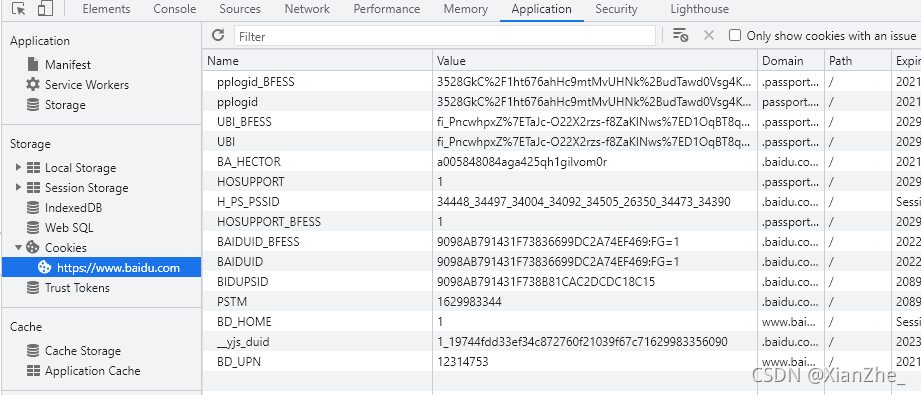Collapse the Cookies tree node
921x395 pixels.
[18, 247]
